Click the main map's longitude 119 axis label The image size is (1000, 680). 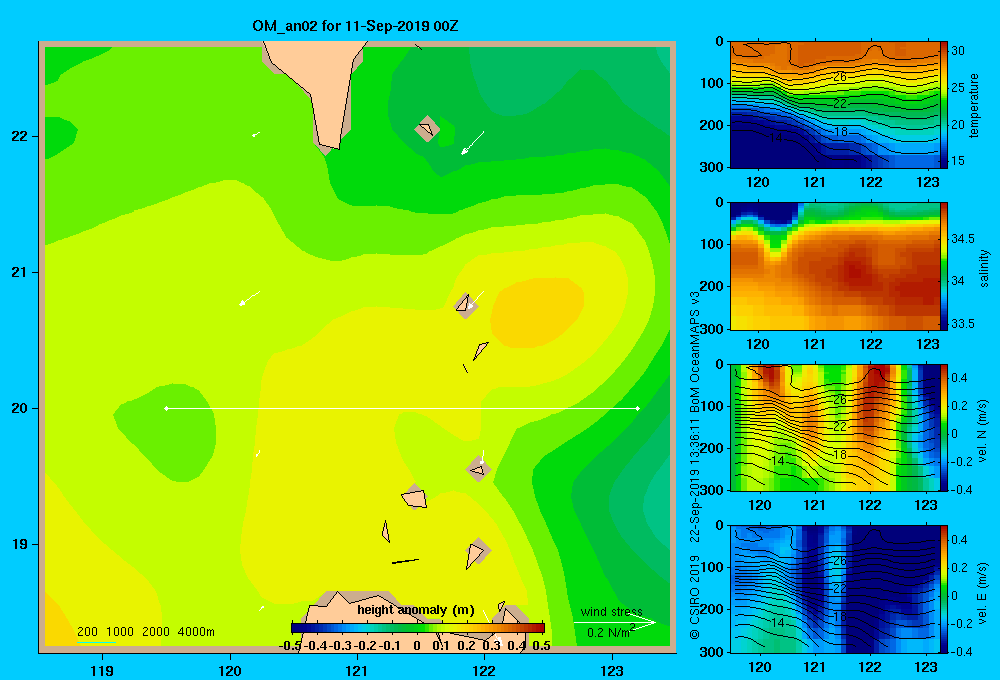coord(103,670)
